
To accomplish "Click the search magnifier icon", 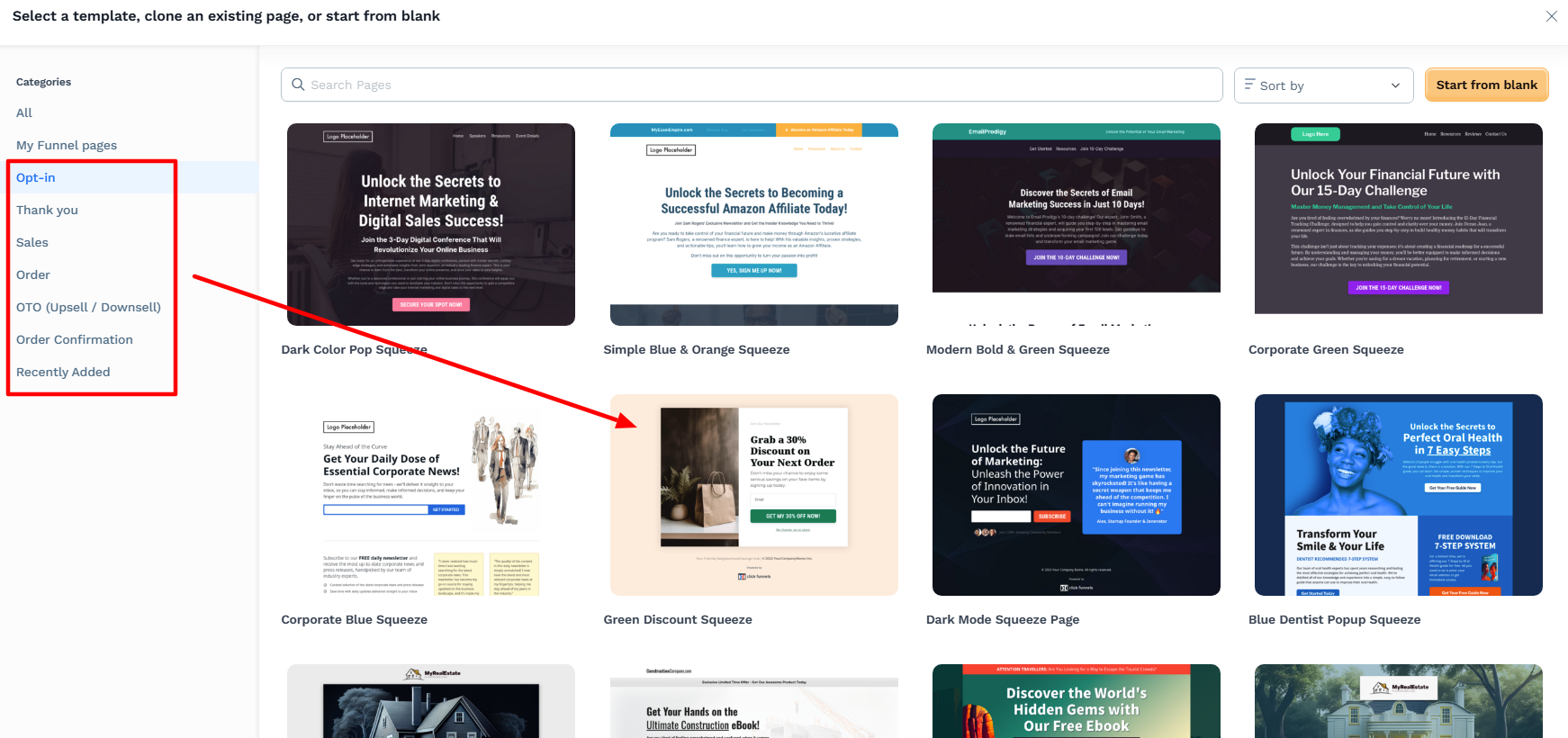I will point(298,85).
